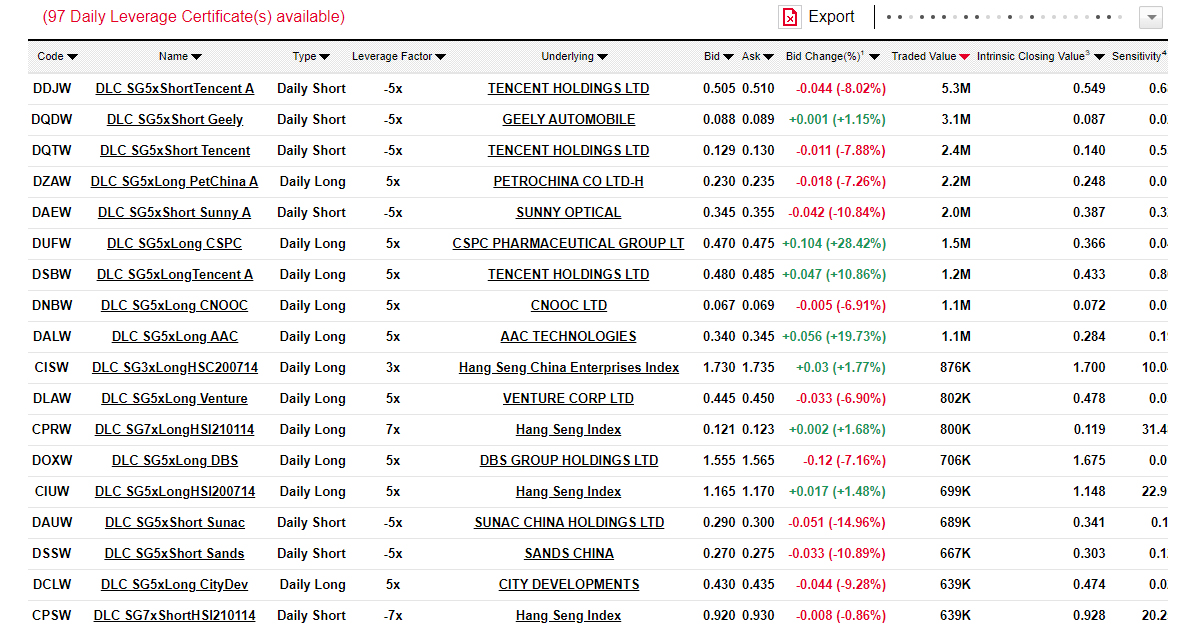The image size is (1200, 628).
Task: Open DLC SG5xShort Sunny A link
Action: point(175,213)
